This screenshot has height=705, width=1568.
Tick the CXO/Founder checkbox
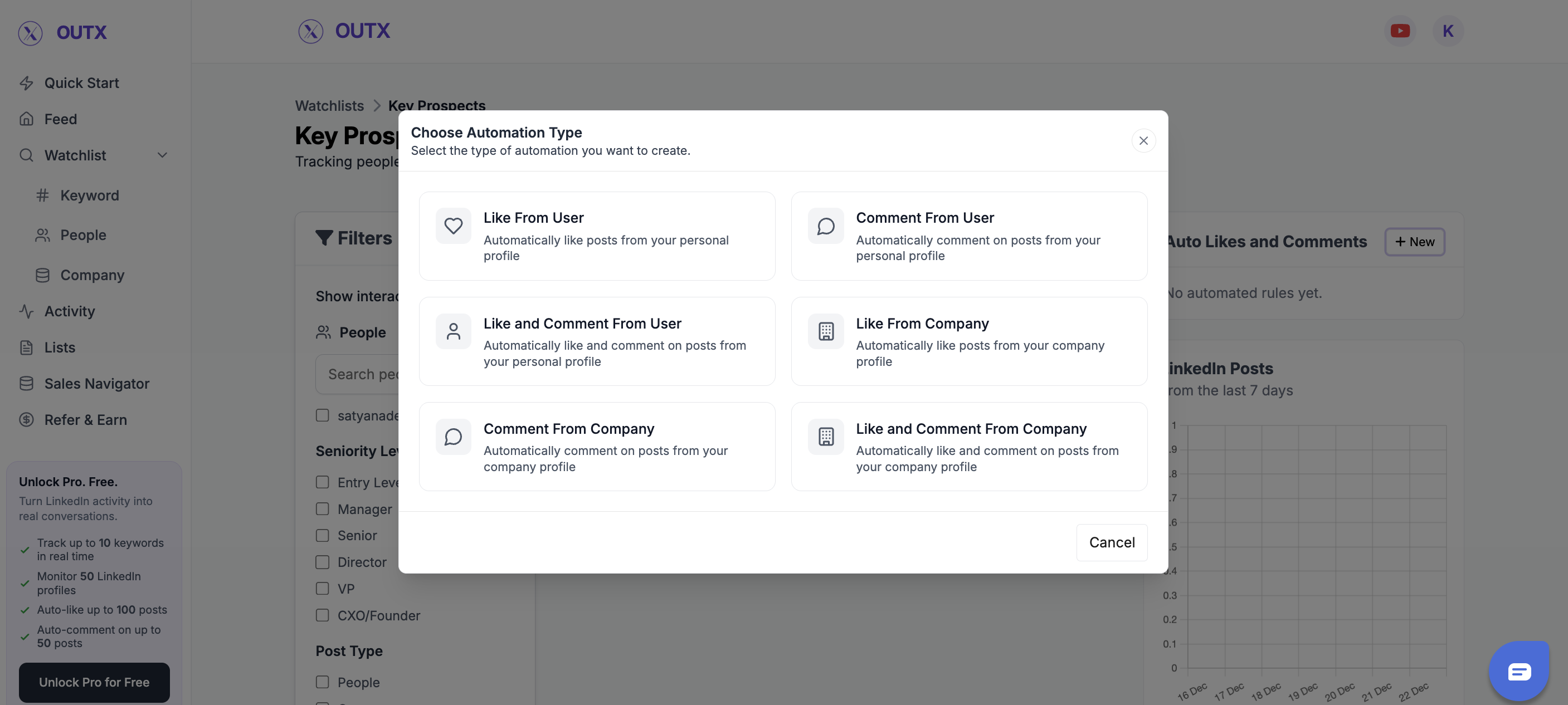point(322,615)
